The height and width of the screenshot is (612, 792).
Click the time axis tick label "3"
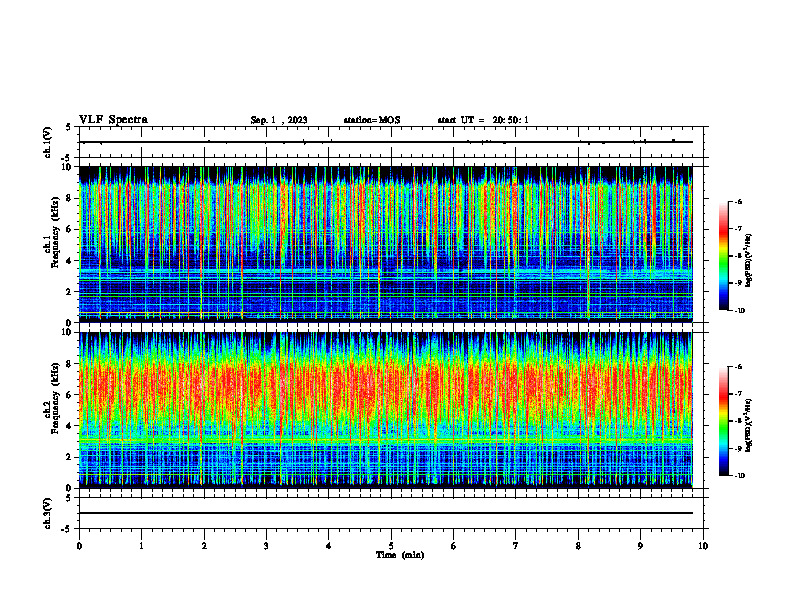(266, 546)
